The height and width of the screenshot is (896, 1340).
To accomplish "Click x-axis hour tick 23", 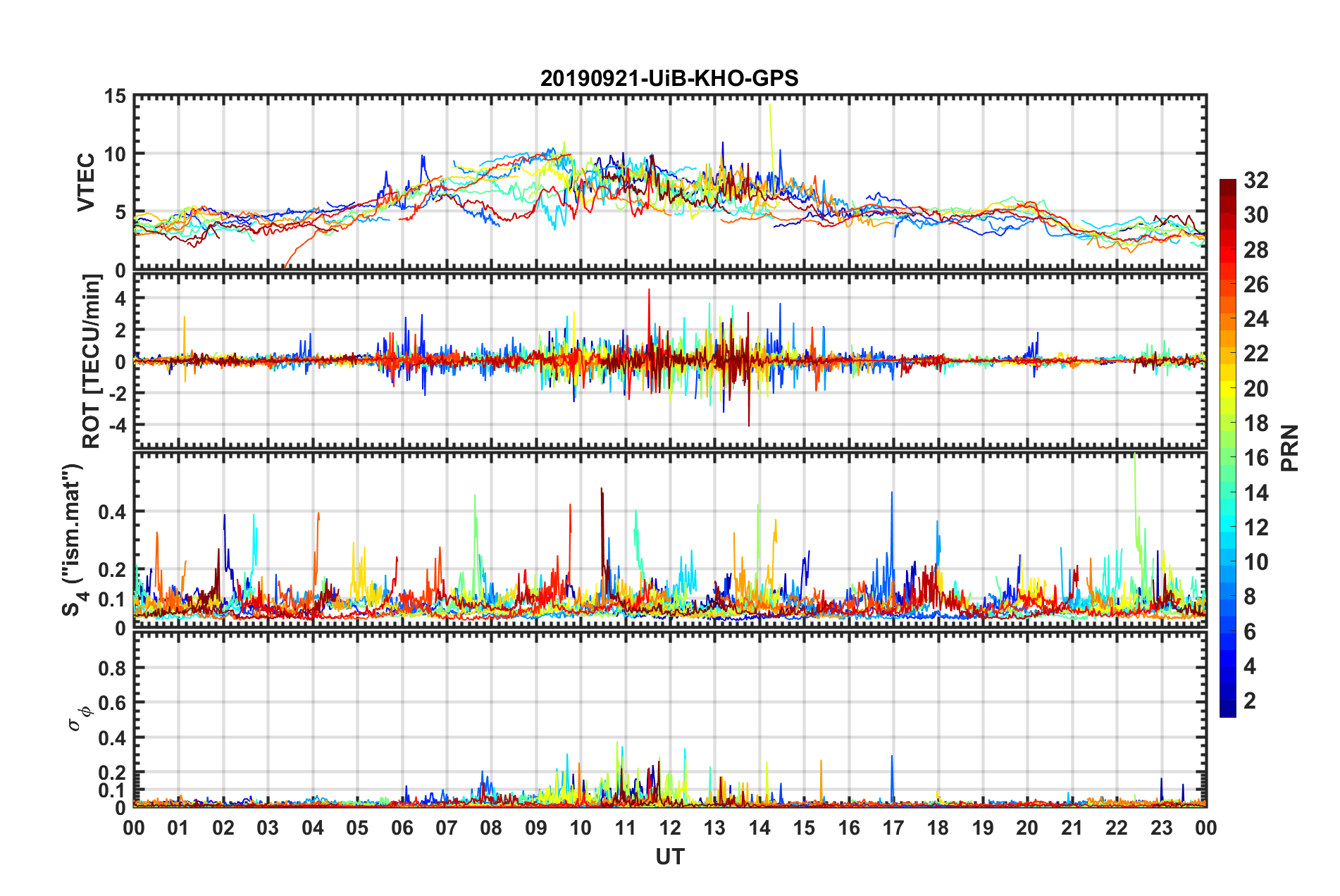I will tap(1162, 828).
